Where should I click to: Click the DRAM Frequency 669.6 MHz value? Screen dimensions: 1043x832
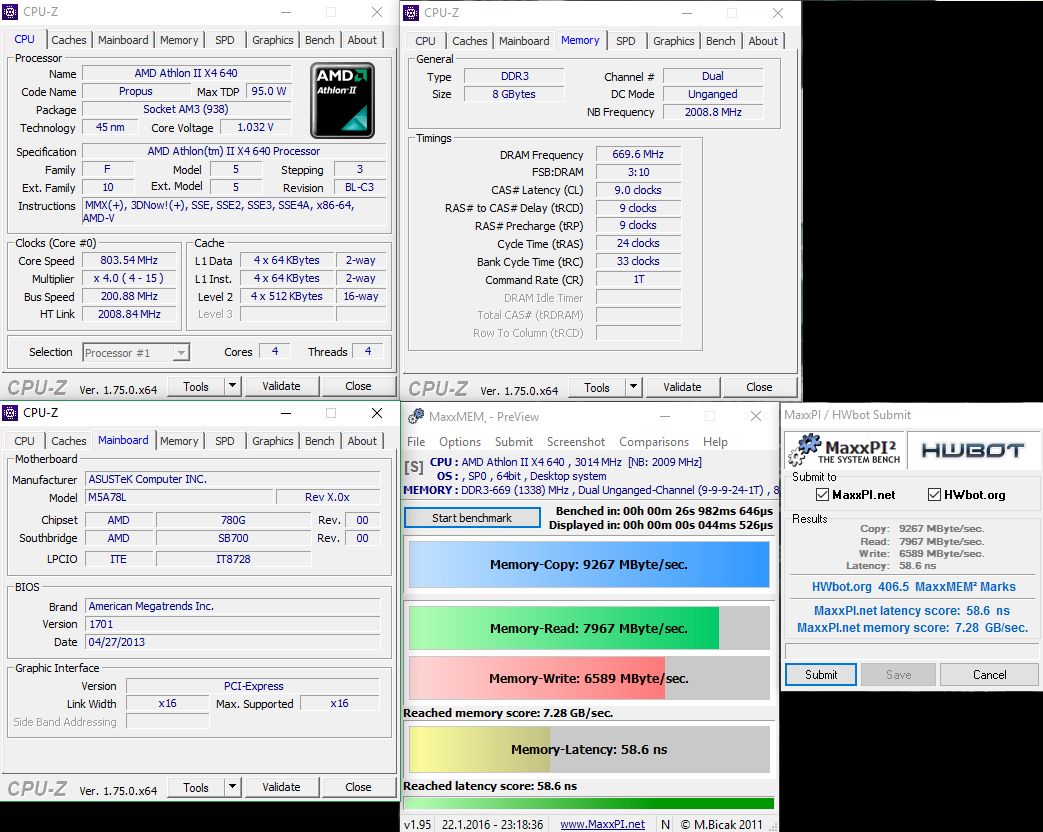point(638,154)
